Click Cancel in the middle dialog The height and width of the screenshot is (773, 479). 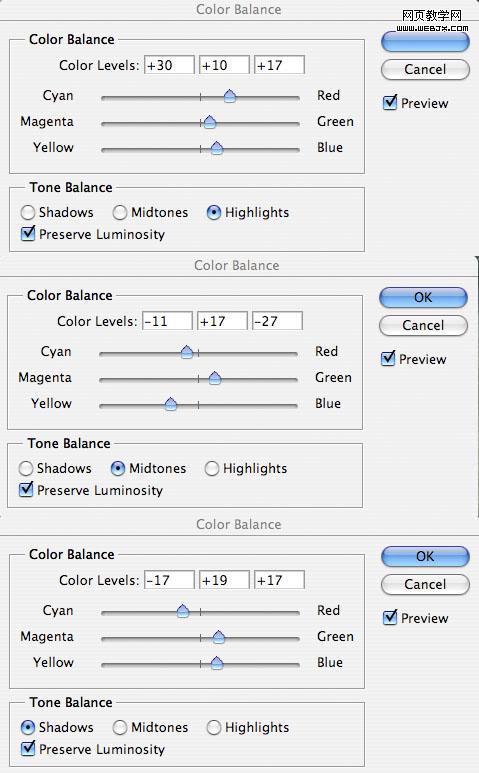pyautogui.click(x=423, y=325)
